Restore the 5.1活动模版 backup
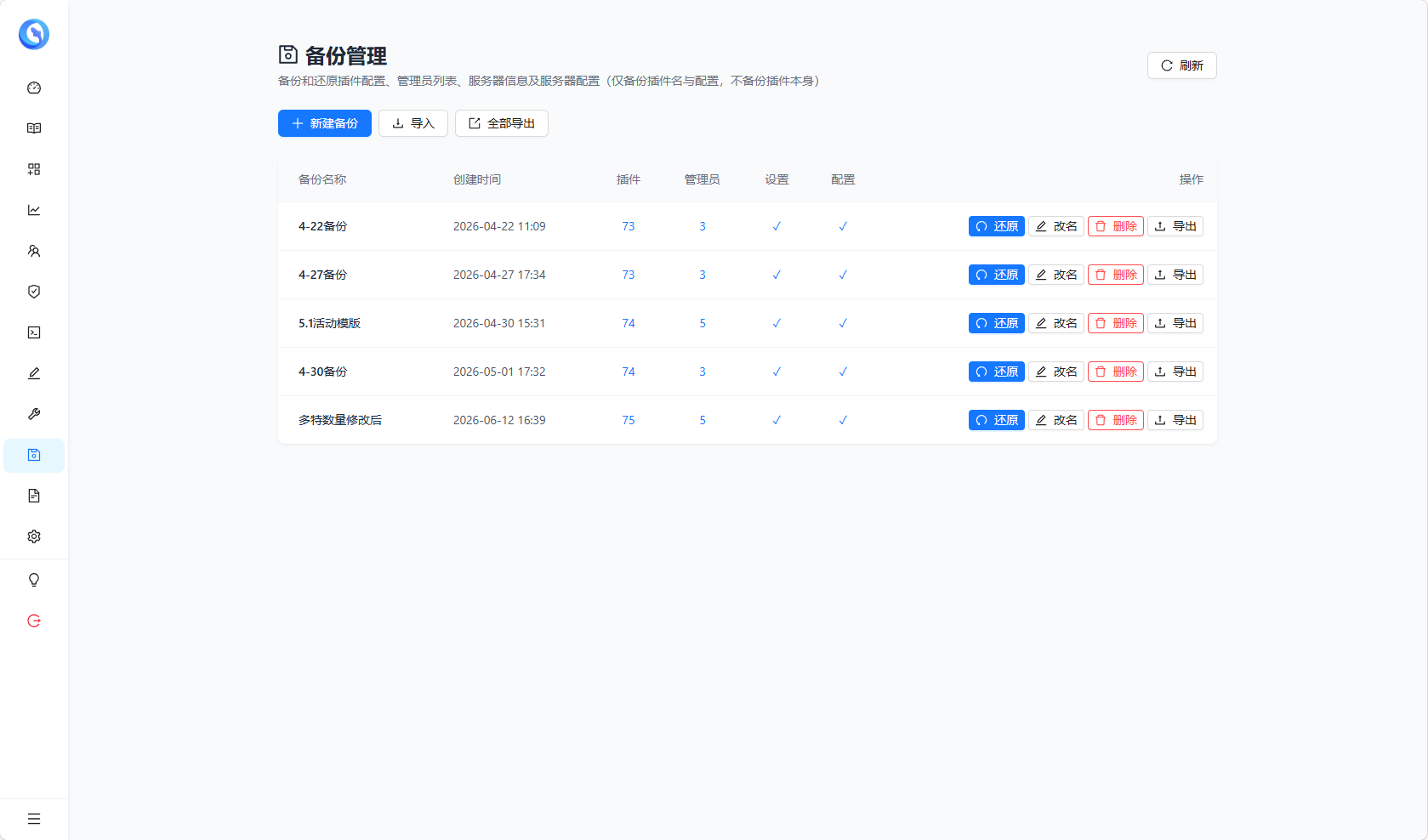Screen dimensions: 1428x840 coord(997,323)
